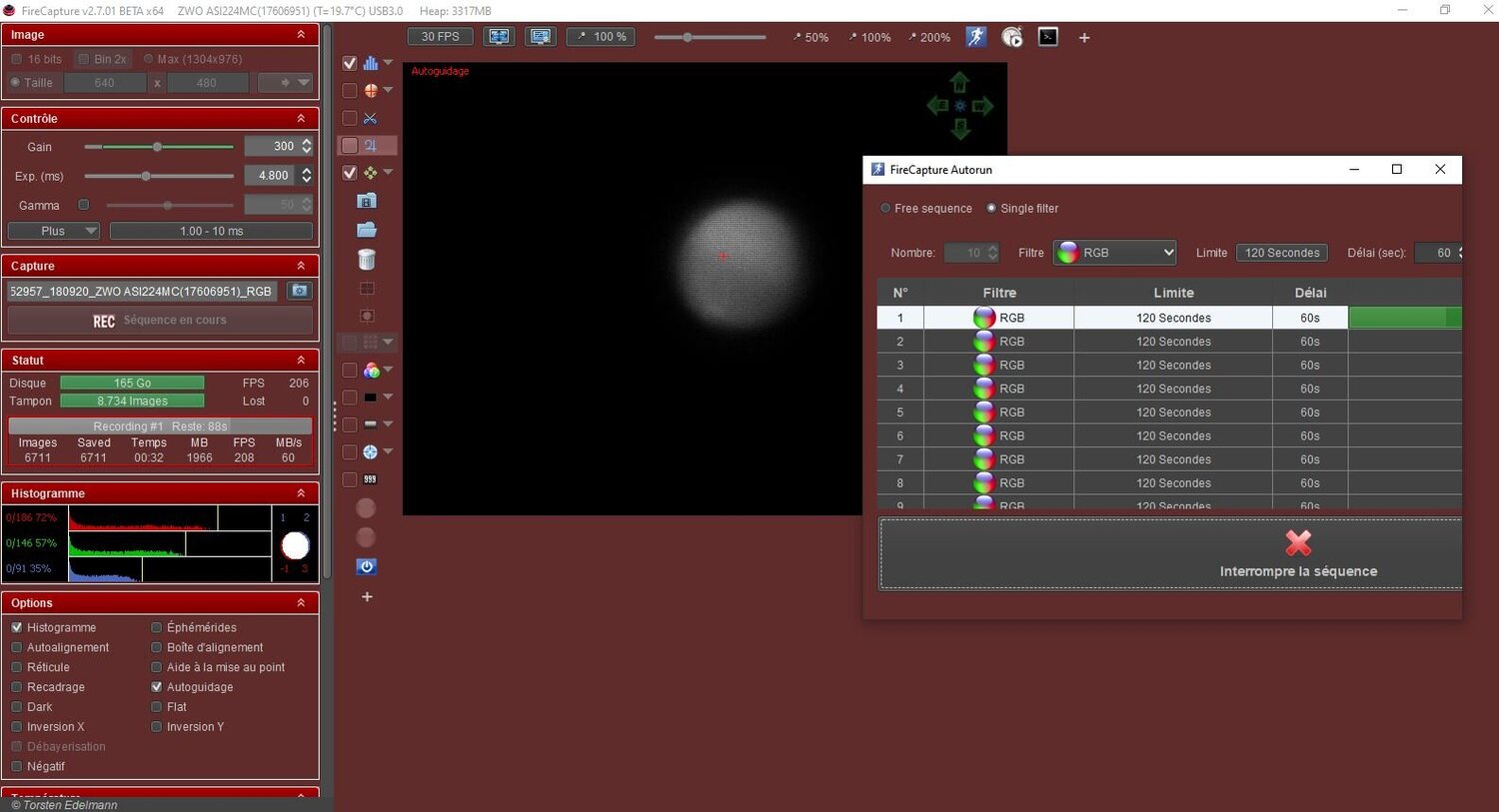Viewport: 1499px width, 812px height.
Task: Open the capture folder with the film-folder icon
Action: (367, 201)
